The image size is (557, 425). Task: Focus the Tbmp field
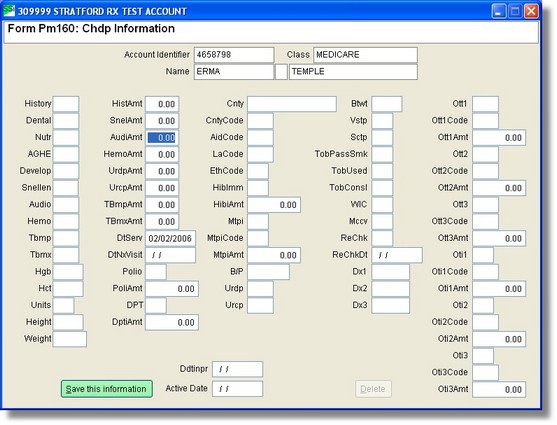(x=66, y=238)
